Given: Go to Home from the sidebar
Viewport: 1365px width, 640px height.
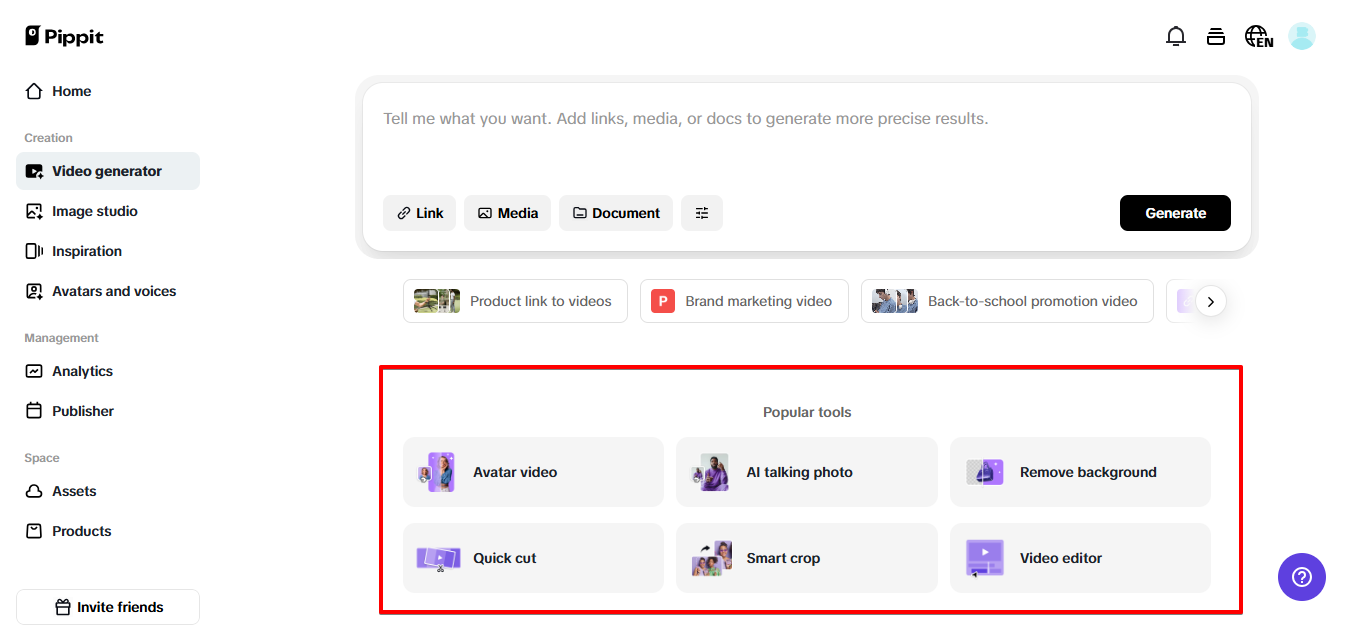Looking at the screenshot, I should coord(70,91).
